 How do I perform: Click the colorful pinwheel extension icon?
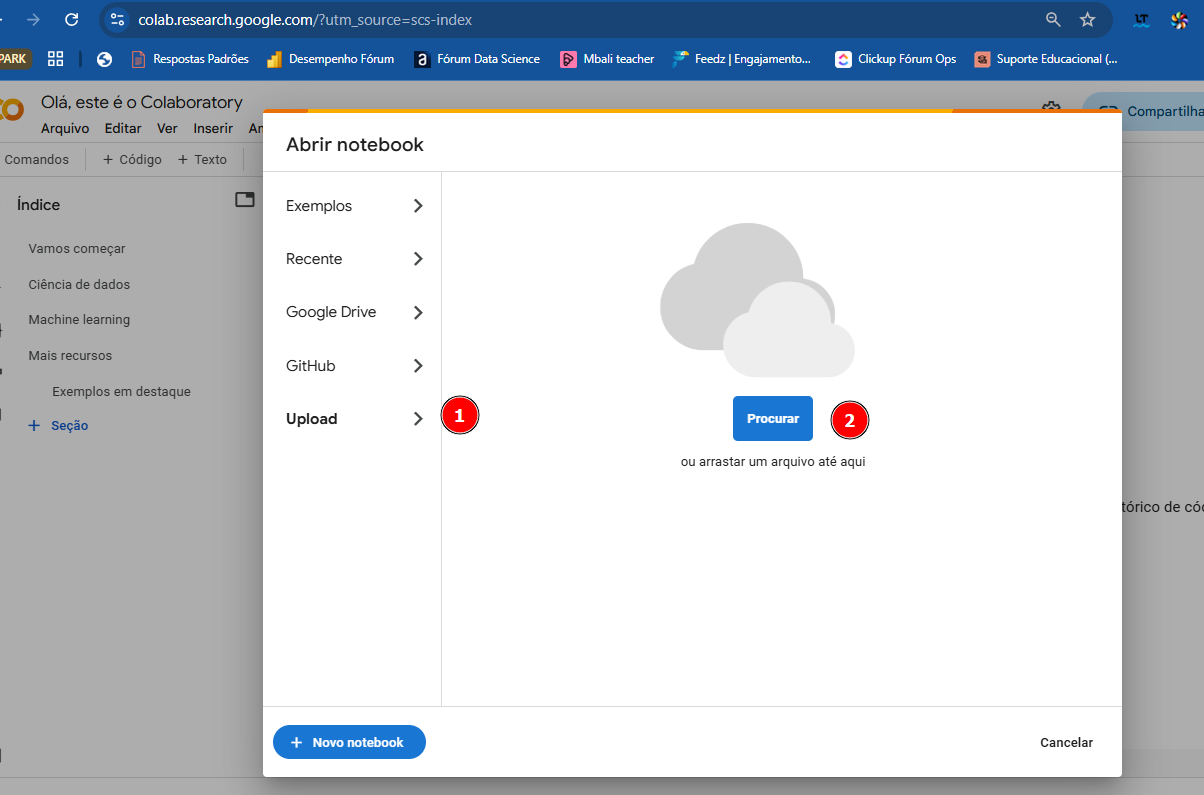pos(1180,19)
